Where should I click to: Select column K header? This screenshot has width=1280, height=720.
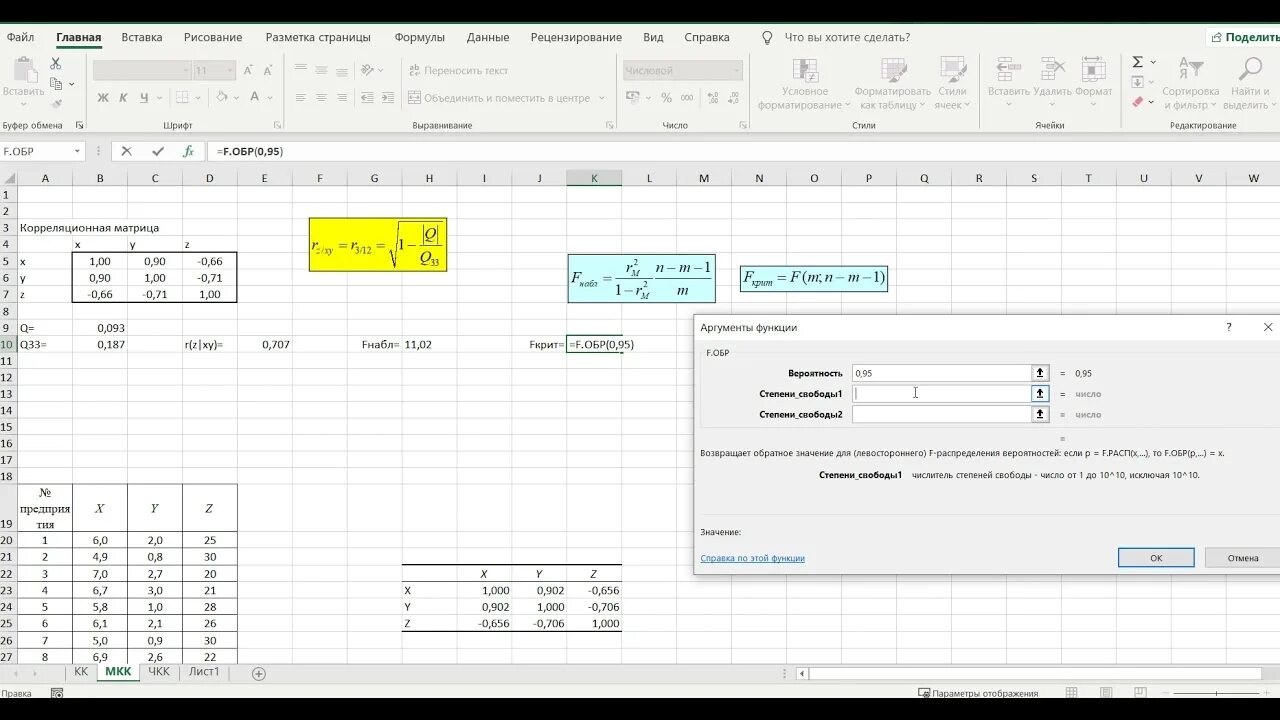594,178
